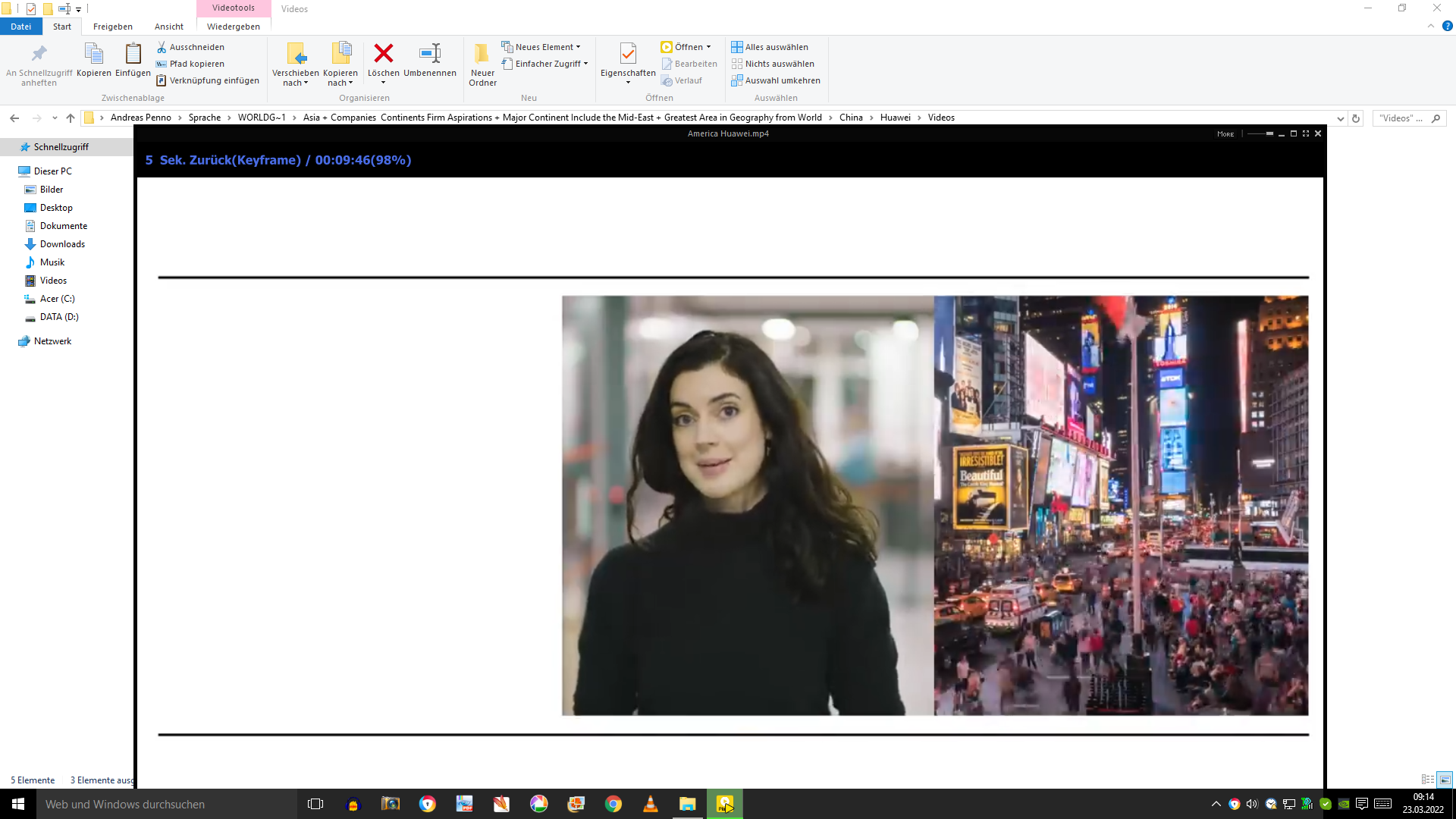The height and width of the screenshot is (819, 1456).
Task: Refresh the Videos folder address bar
Action: tap(1356, 118)
